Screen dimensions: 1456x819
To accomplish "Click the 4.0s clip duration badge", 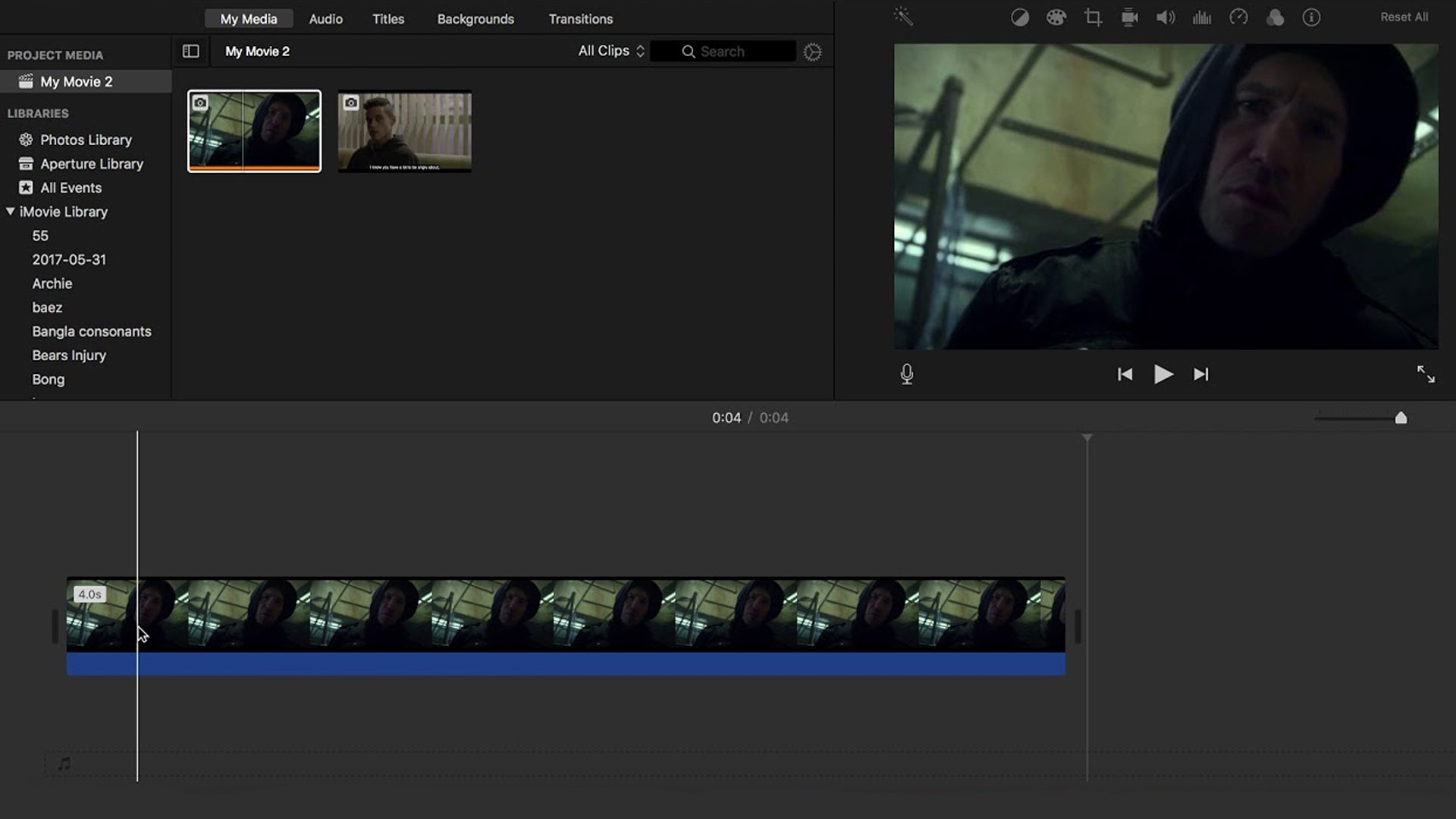I will [89, 595].
